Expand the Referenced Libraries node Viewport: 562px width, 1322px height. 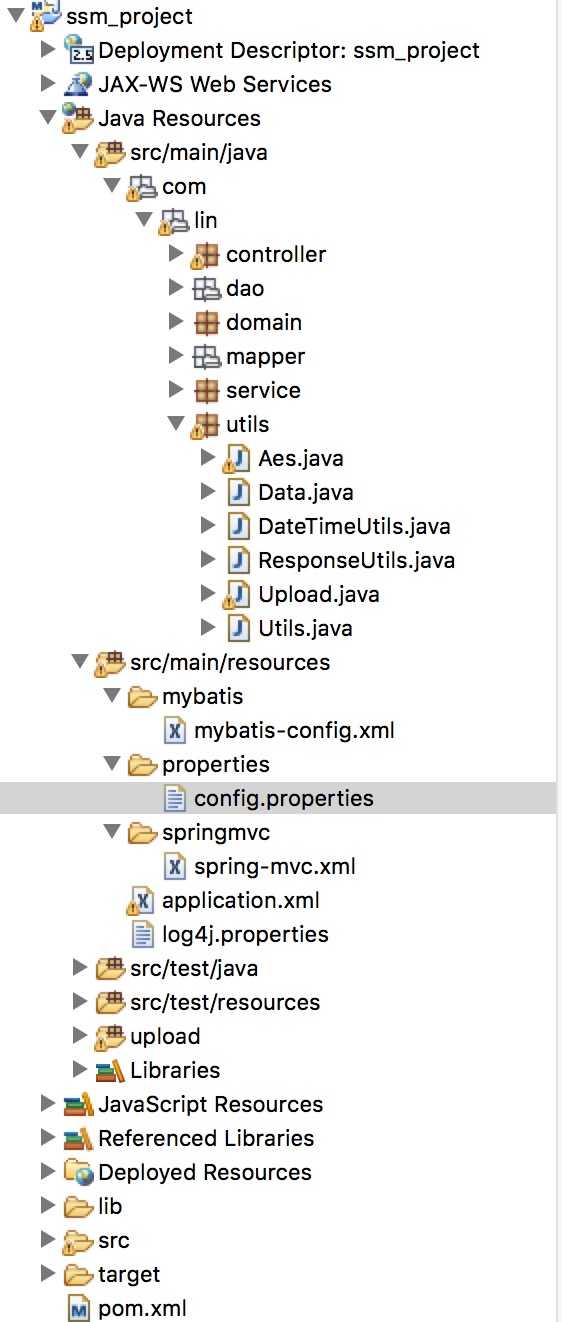47,1138
